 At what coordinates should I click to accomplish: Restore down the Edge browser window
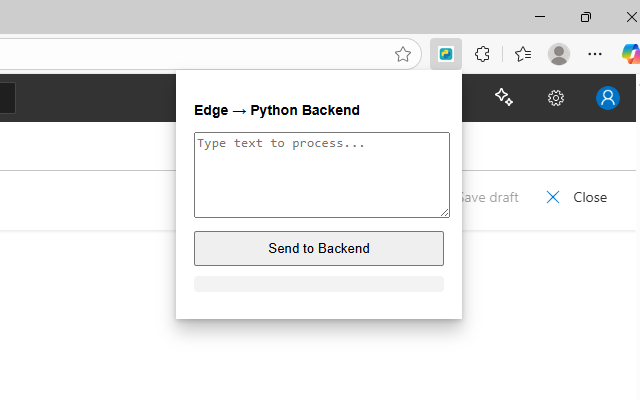[586, 16]
